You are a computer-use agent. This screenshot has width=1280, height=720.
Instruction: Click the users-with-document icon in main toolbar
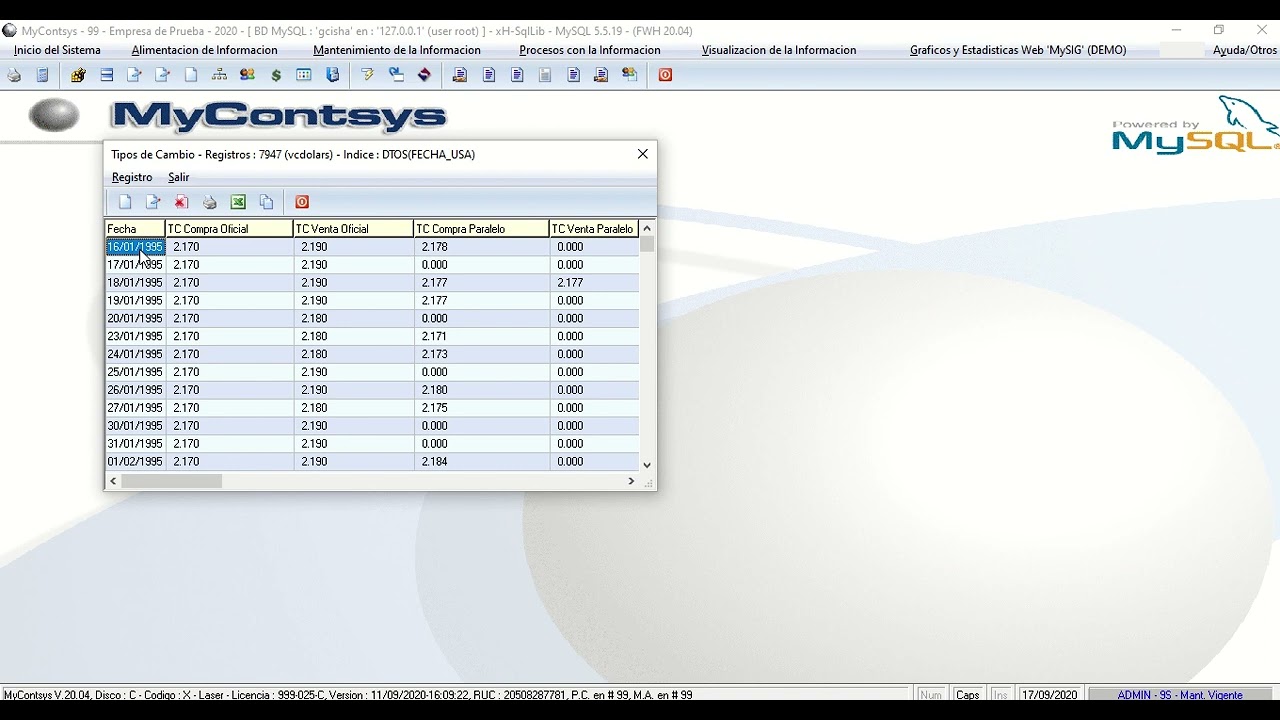click(630, 75)
